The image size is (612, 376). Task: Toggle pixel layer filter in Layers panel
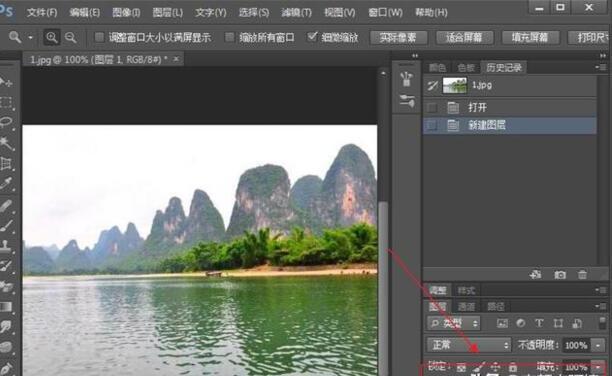pyautogui.click(x=502, y=323)
